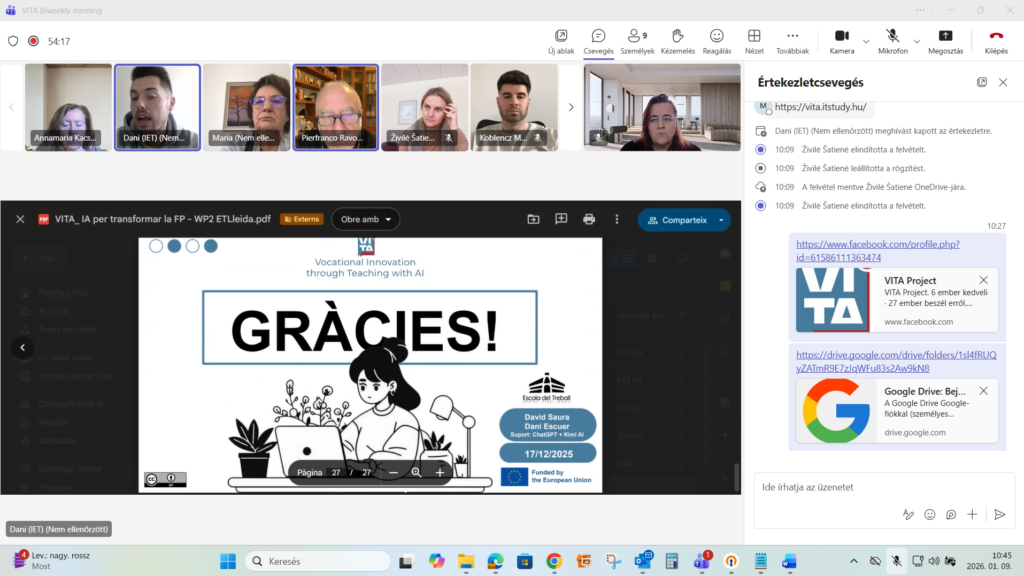Open the 'Obre amb' dropdown
Image resolution: width=1024 pixels, height=576 pixels.
pyautogui.click(x=365, y=219)
